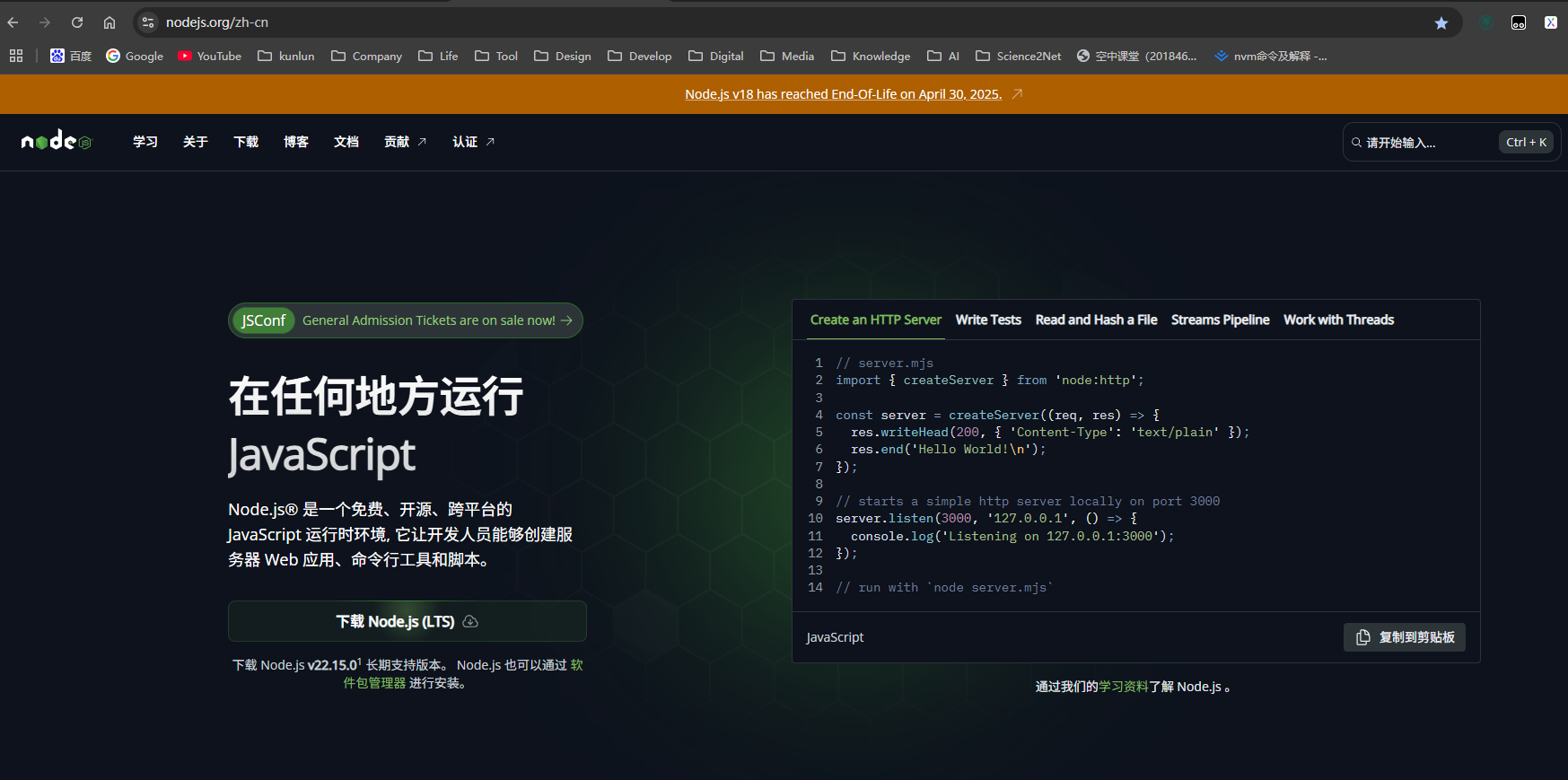1568x780 pixels.
Task: Open the Company bookmark folder
Action: click(366, 56)
